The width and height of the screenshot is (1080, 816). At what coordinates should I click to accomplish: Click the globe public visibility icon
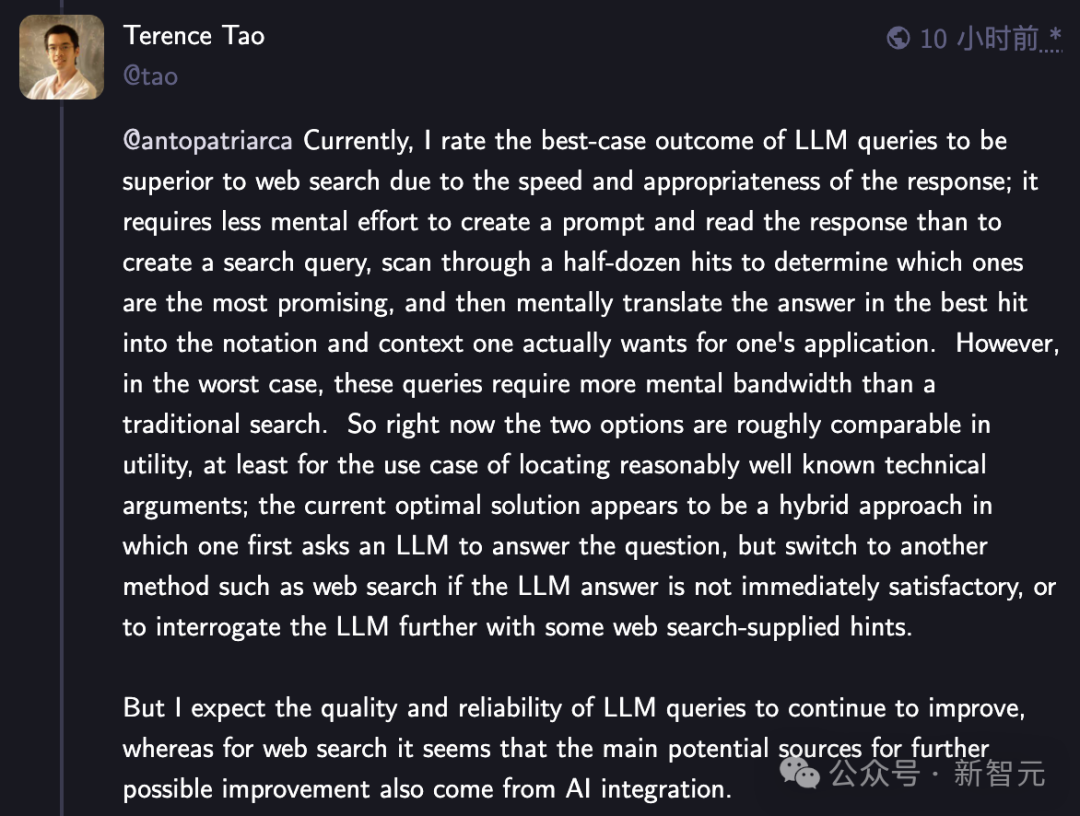click(x=898, y=38)
